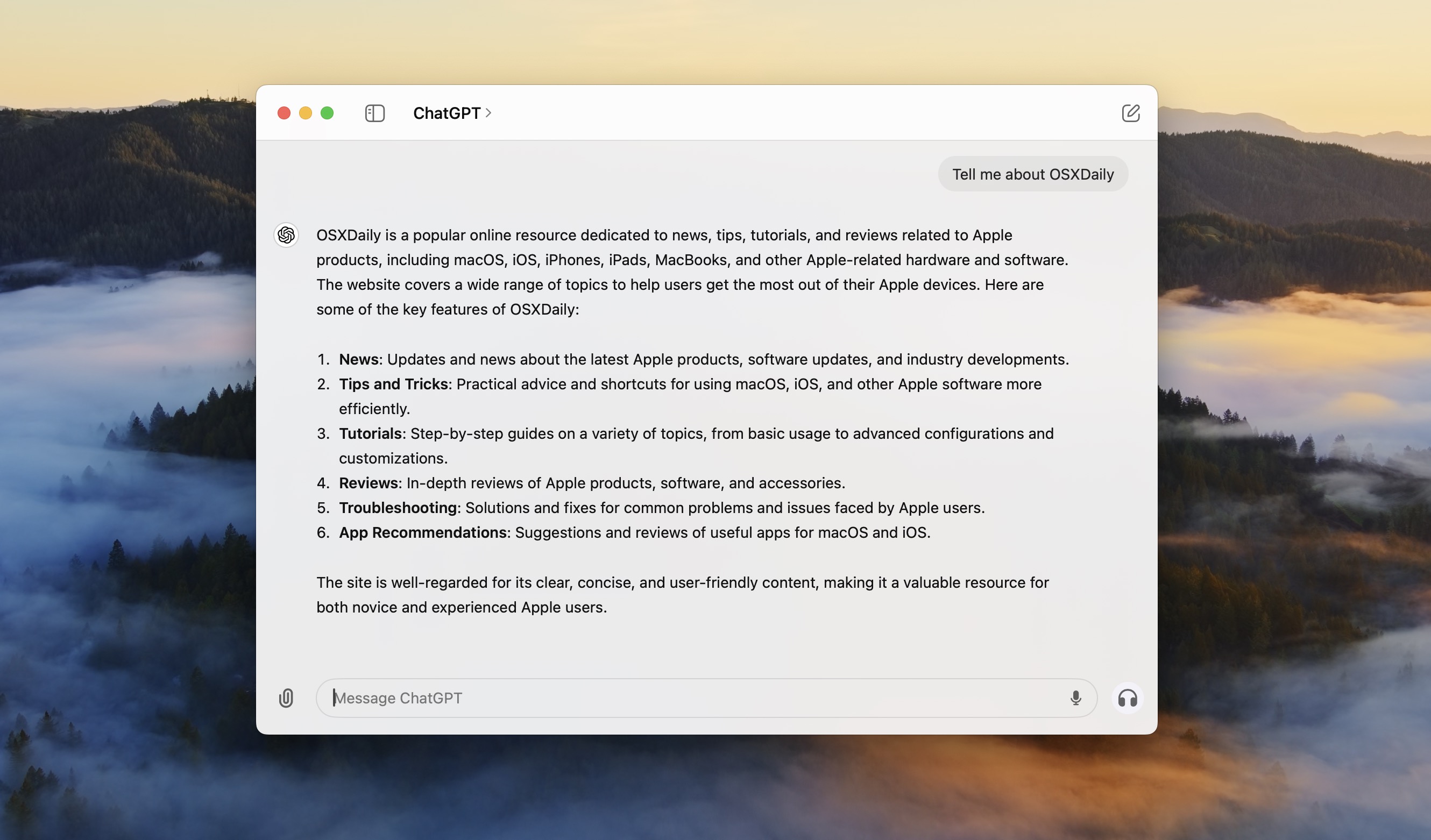The height and width of the screenshot is (840, 1431).
Task: Open the model selector chevron beside ChatGPT
Action: 489,113
